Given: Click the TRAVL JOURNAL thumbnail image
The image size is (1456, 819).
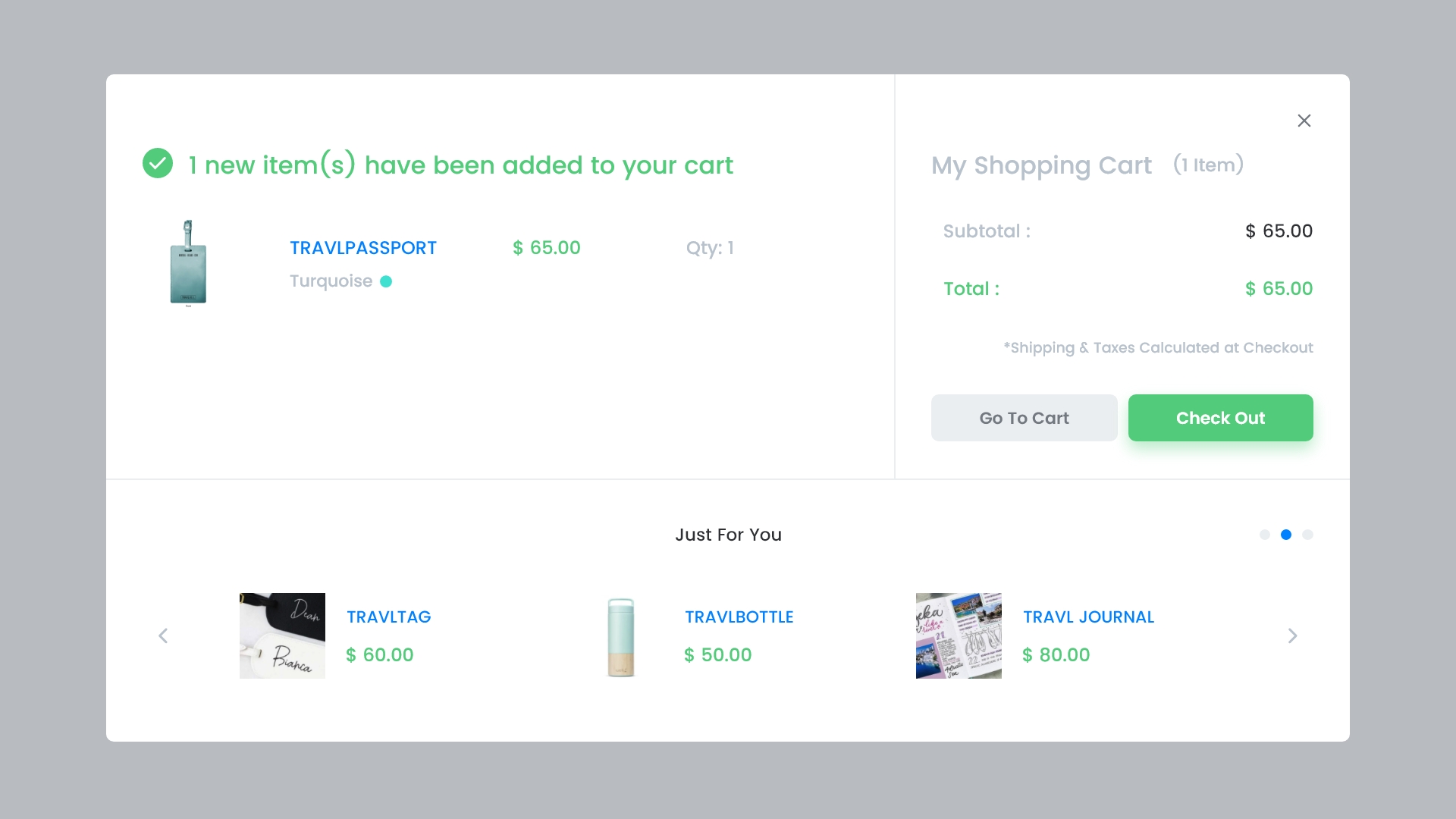Looking at the screenshot, I should click(x=959, y=635).
